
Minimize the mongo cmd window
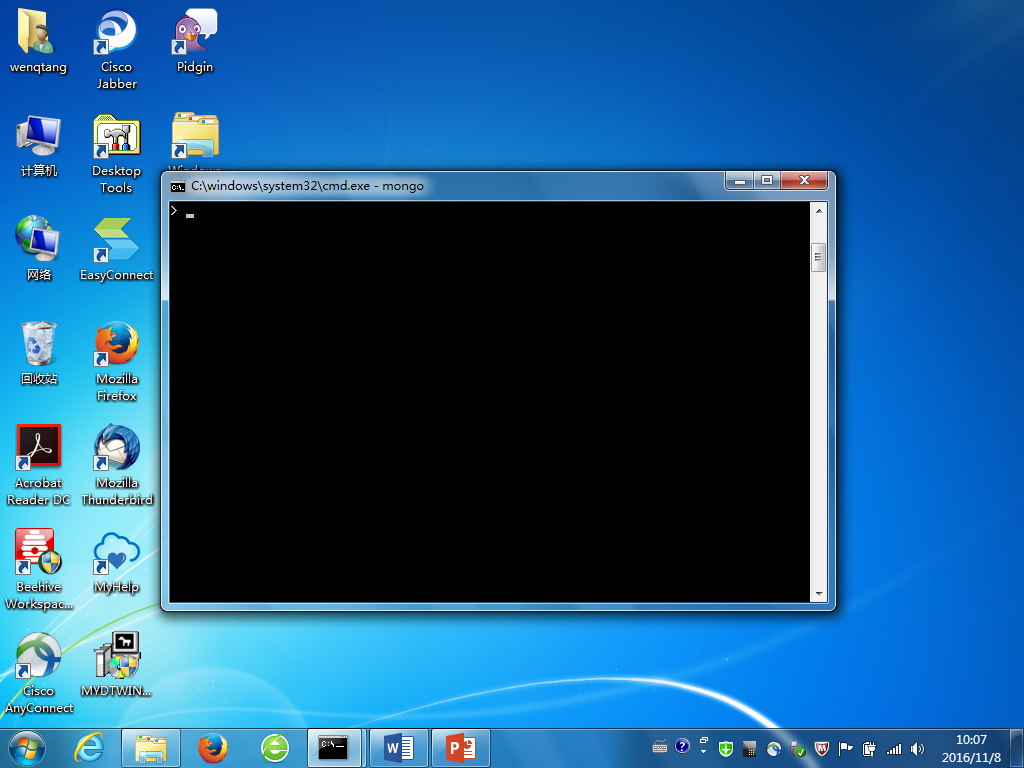coord(740,180)
